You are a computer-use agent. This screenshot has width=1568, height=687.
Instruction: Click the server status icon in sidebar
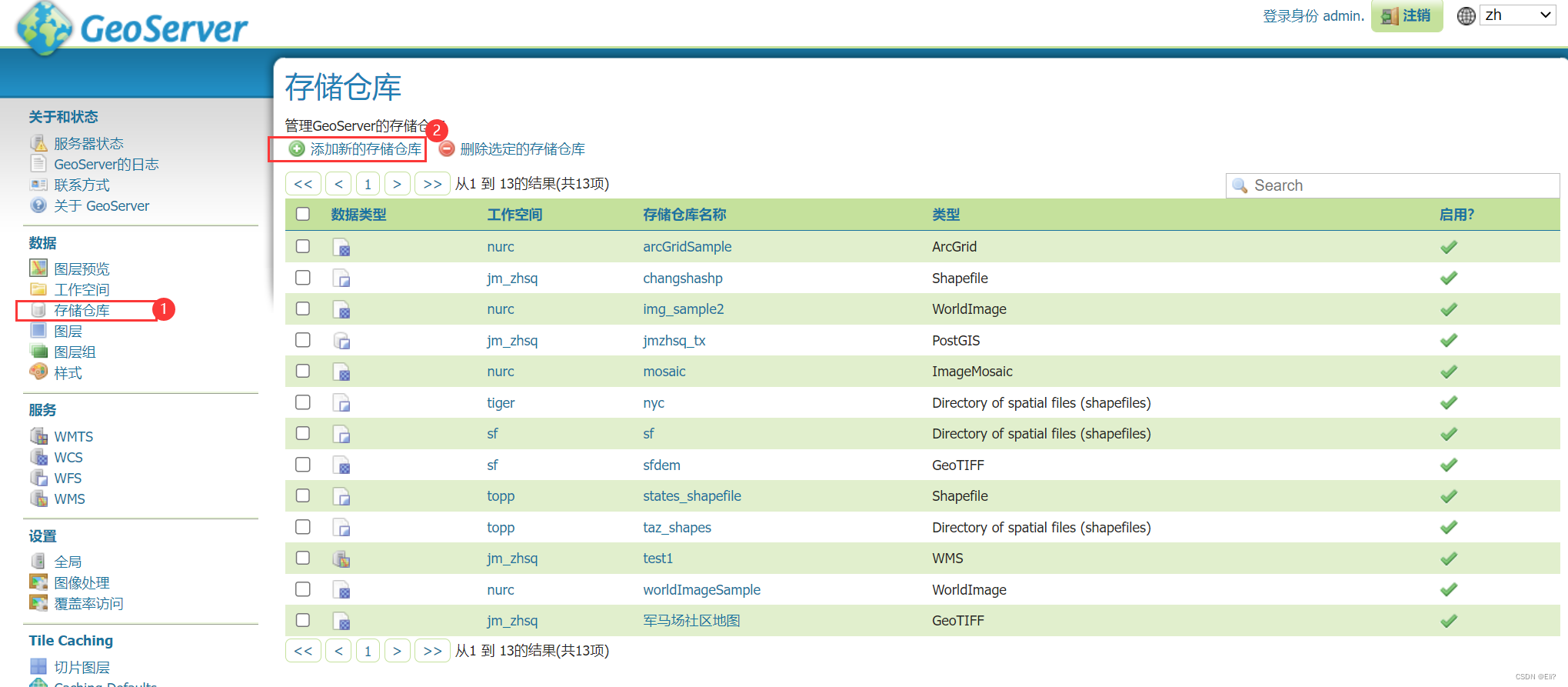point(38,143)
